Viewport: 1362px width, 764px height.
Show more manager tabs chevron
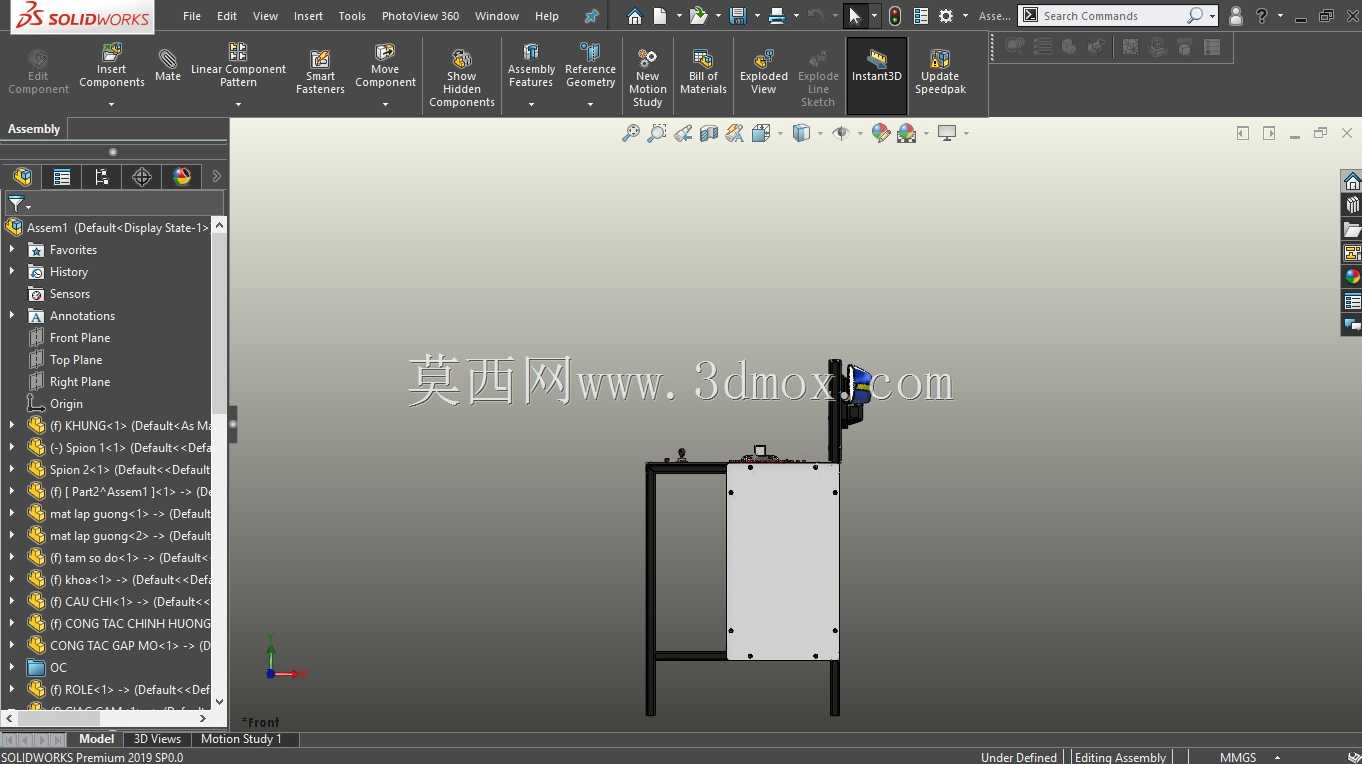tap(217, 176)
